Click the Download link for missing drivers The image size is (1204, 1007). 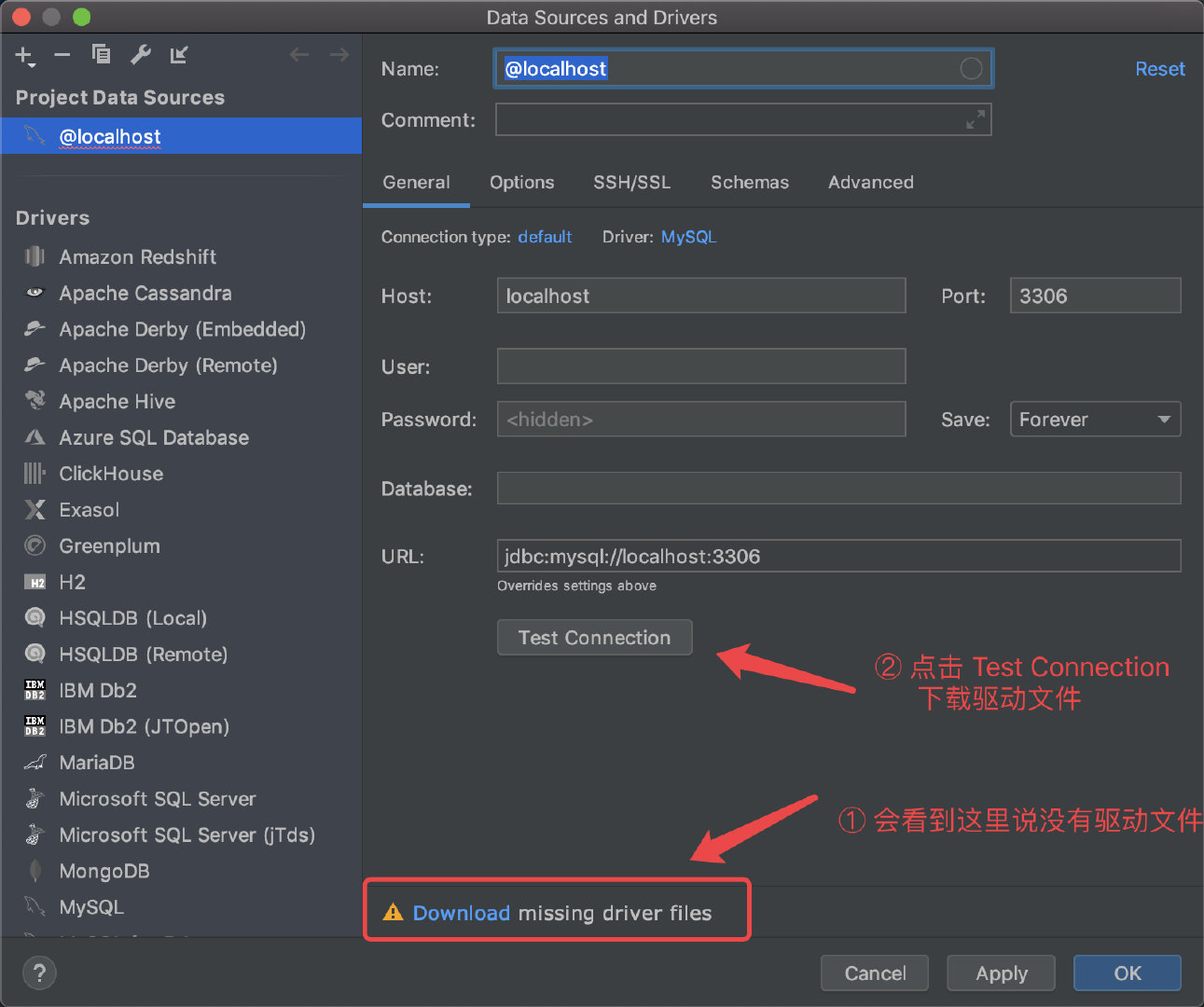pos(462,913)
